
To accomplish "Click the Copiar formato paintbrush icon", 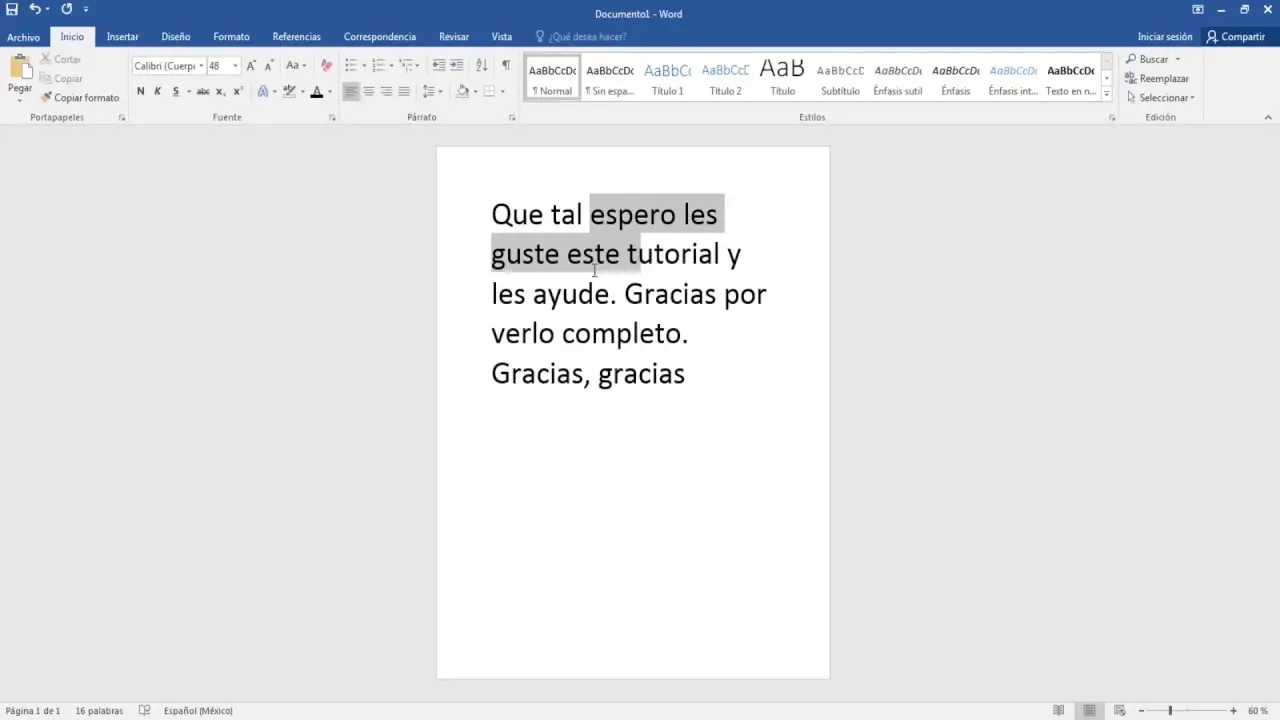I will 46,98.
